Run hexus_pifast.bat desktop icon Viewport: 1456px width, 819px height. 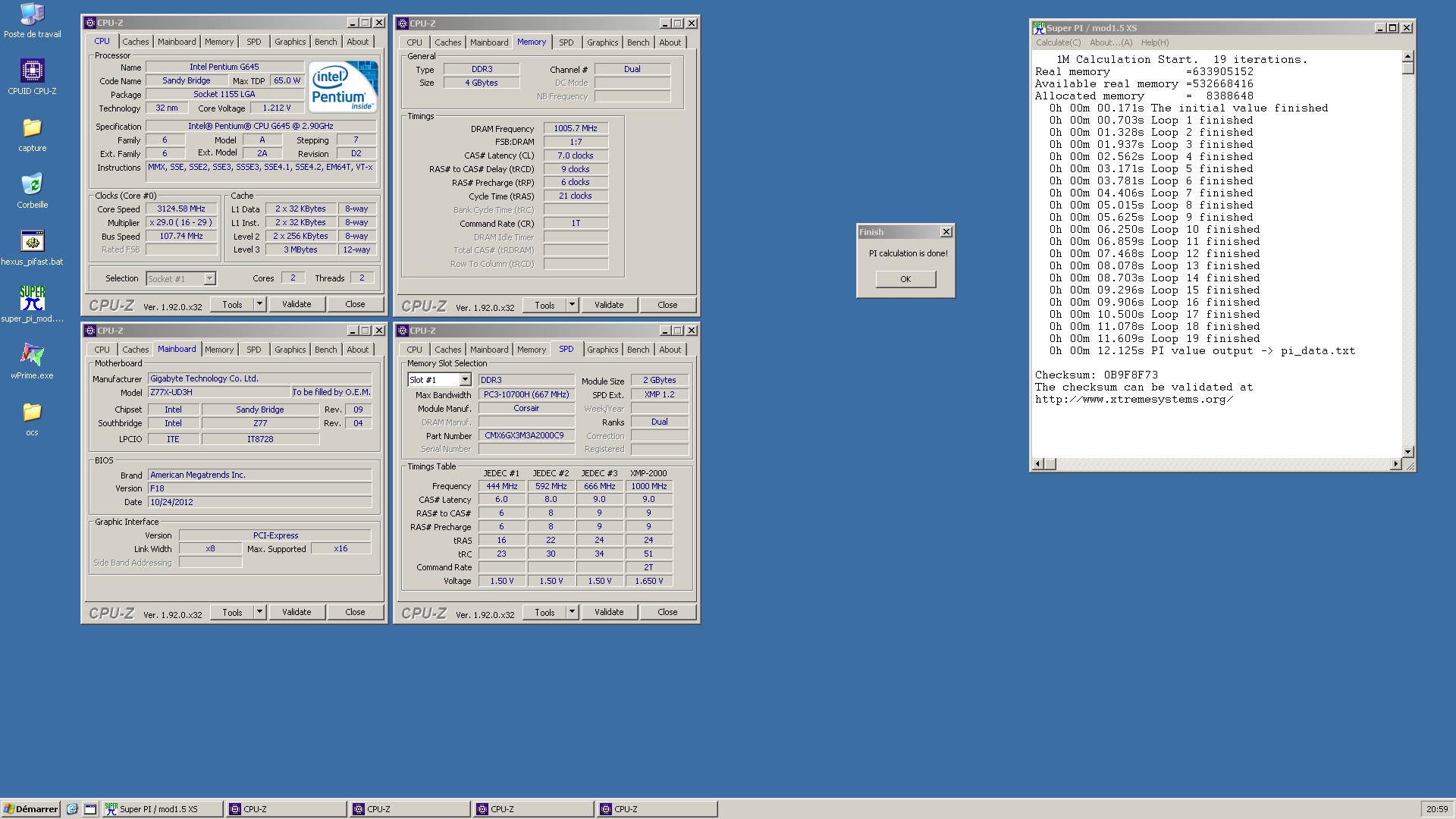tap(32, 248)
